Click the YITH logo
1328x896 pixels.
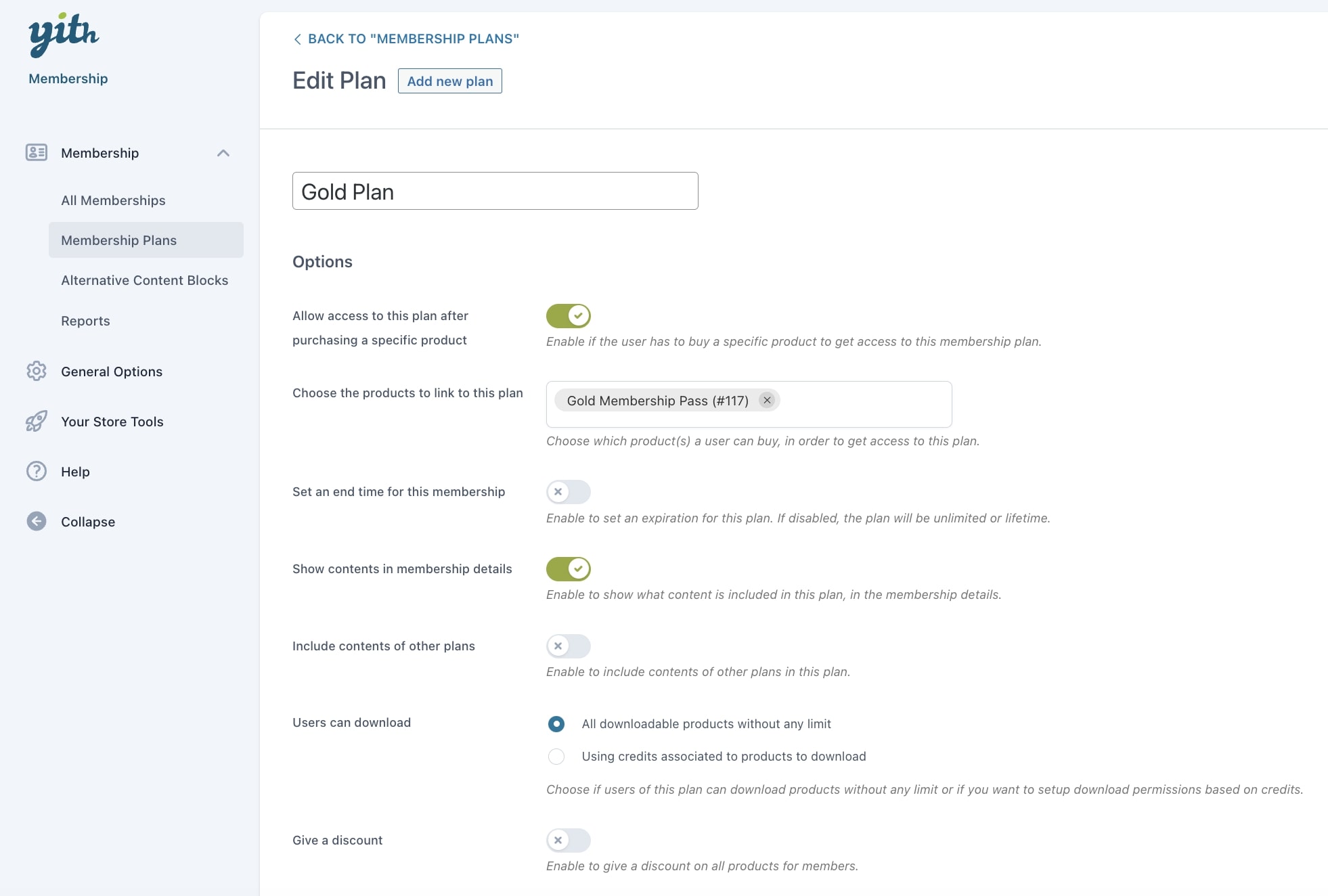coord(64,34)
